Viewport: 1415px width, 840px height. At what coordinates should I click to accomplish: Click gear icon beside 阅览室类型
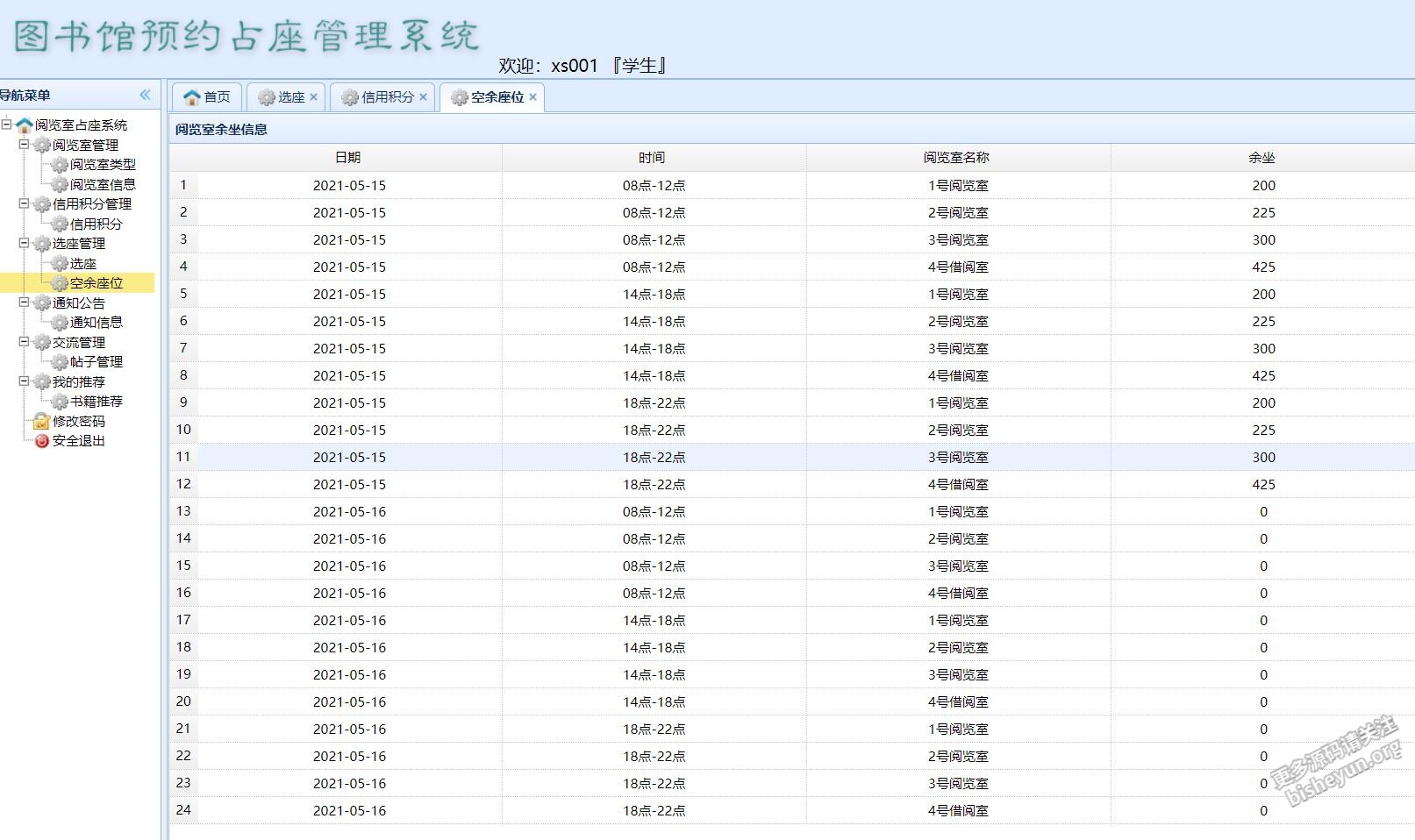pyautogui.click(x=60, y=165)
